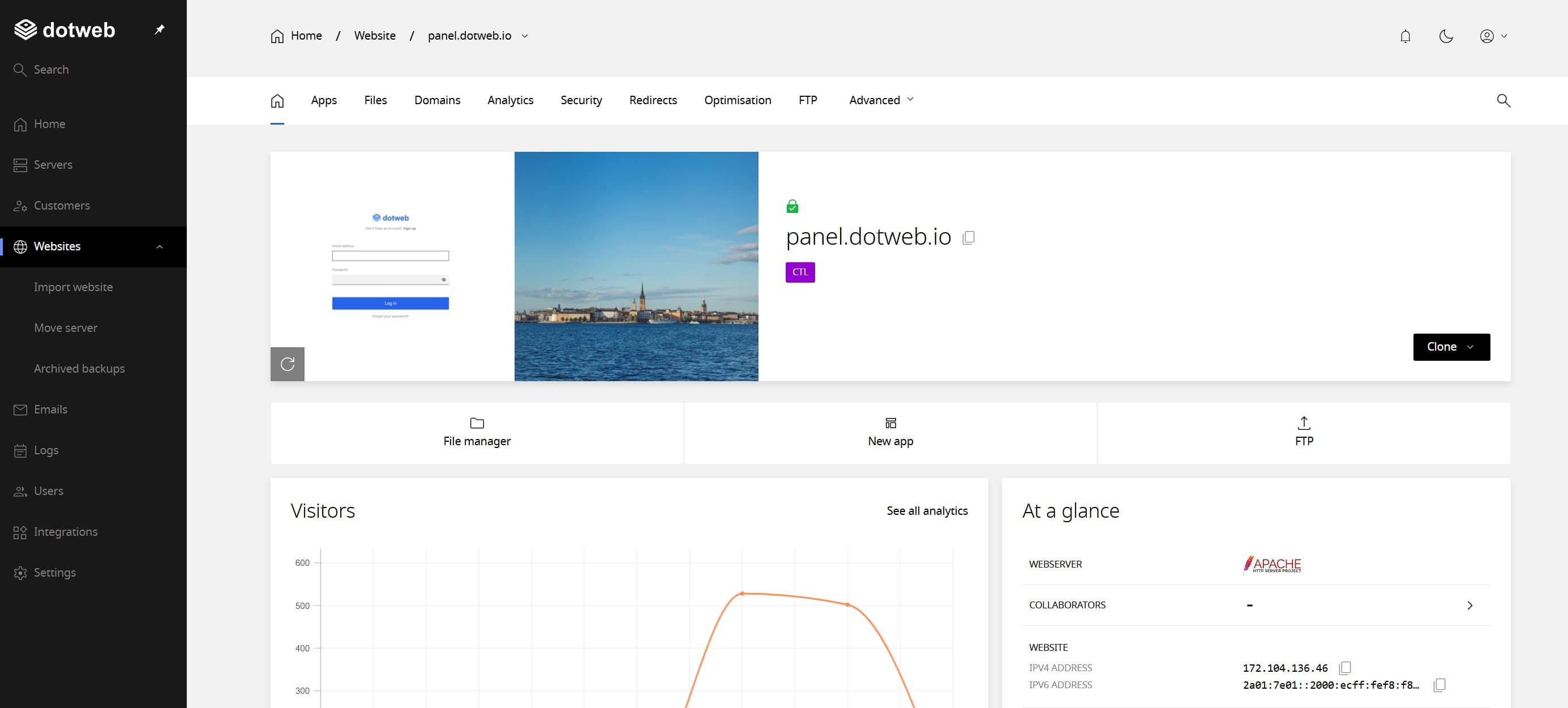Image resolution: width=1568 pixels, height=708 pixels.
Task: Expand the Collaborators row arrow
Action: click(1470, 605)
